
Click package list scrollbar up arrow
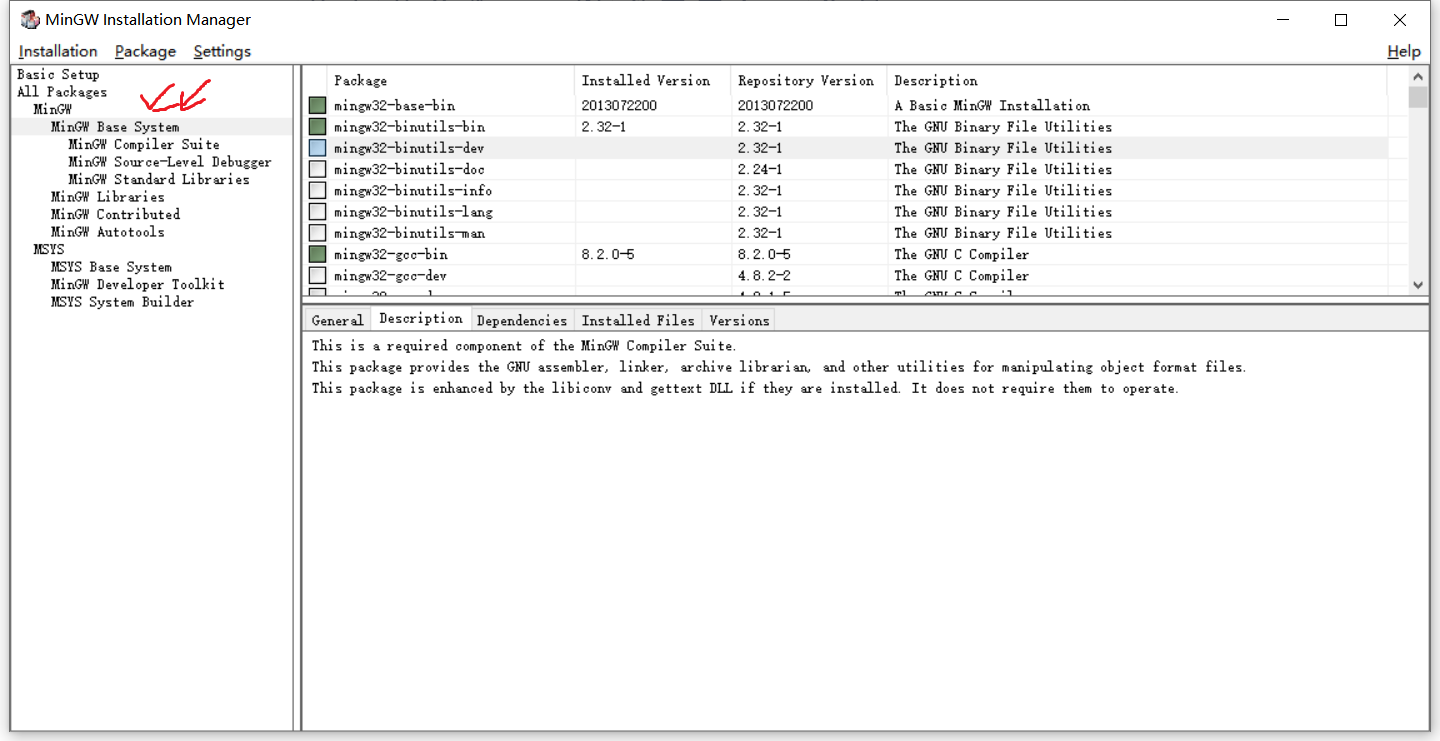pyautogui.click(x=1418, y=77)
